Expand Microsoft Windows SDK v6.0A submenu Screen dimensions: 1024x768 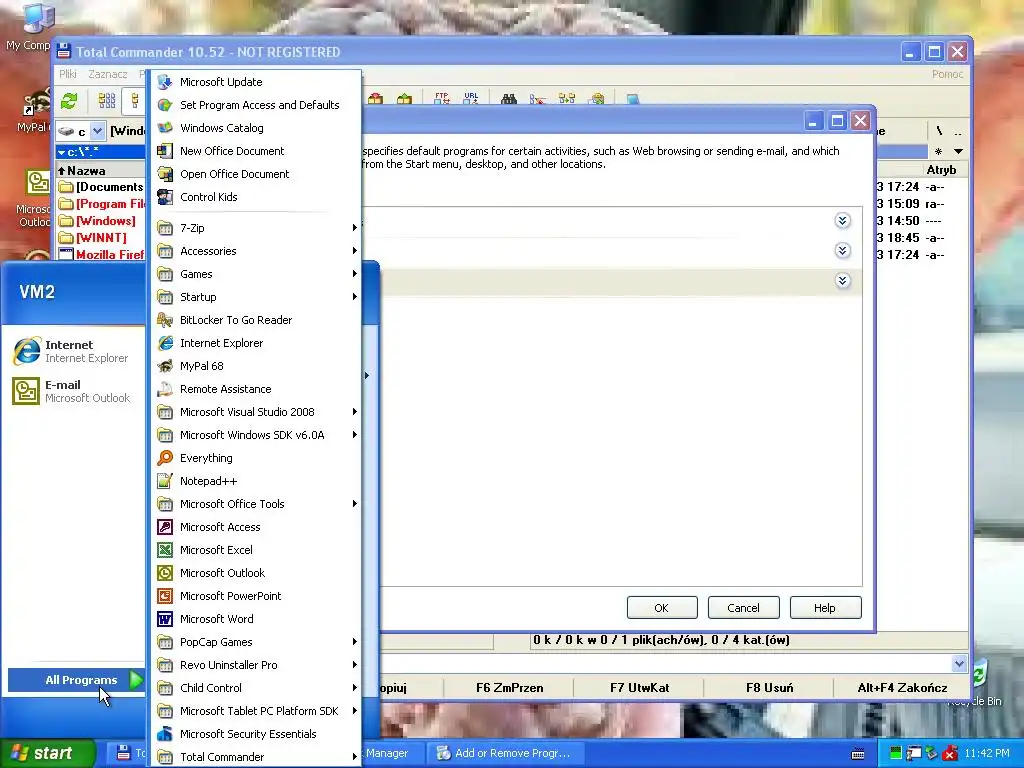point(256,435)
